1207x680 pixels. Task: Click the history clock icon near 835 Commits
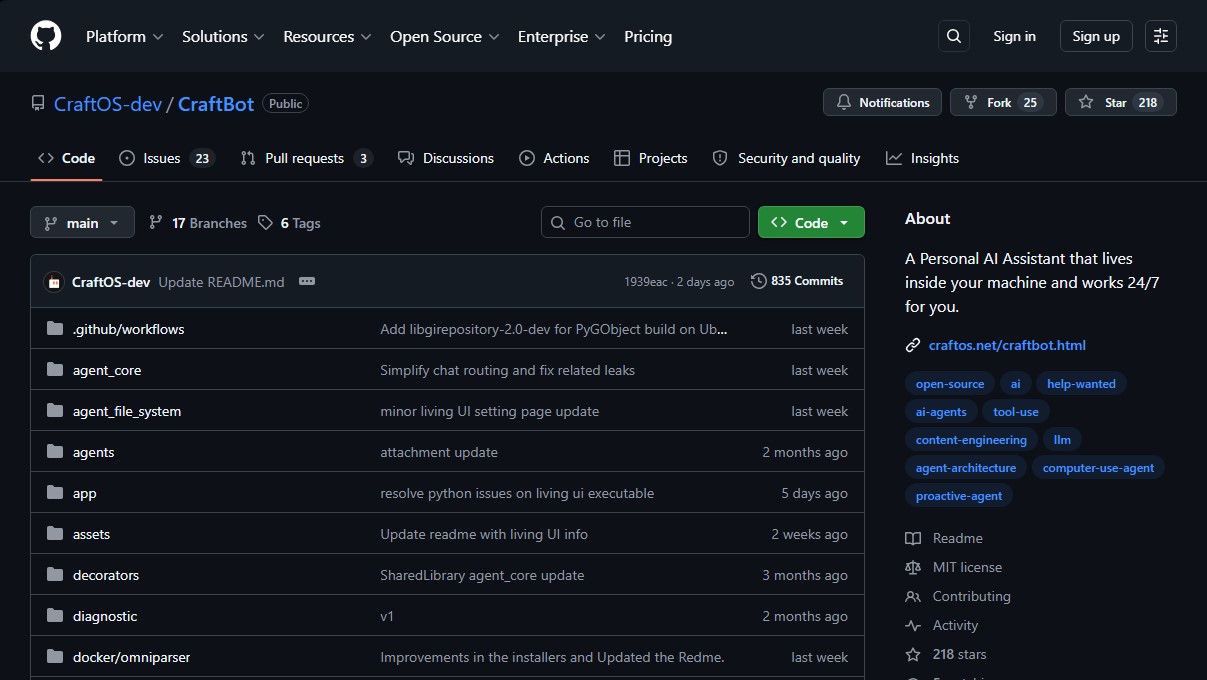pyautogui.click(x=759, y=281)
